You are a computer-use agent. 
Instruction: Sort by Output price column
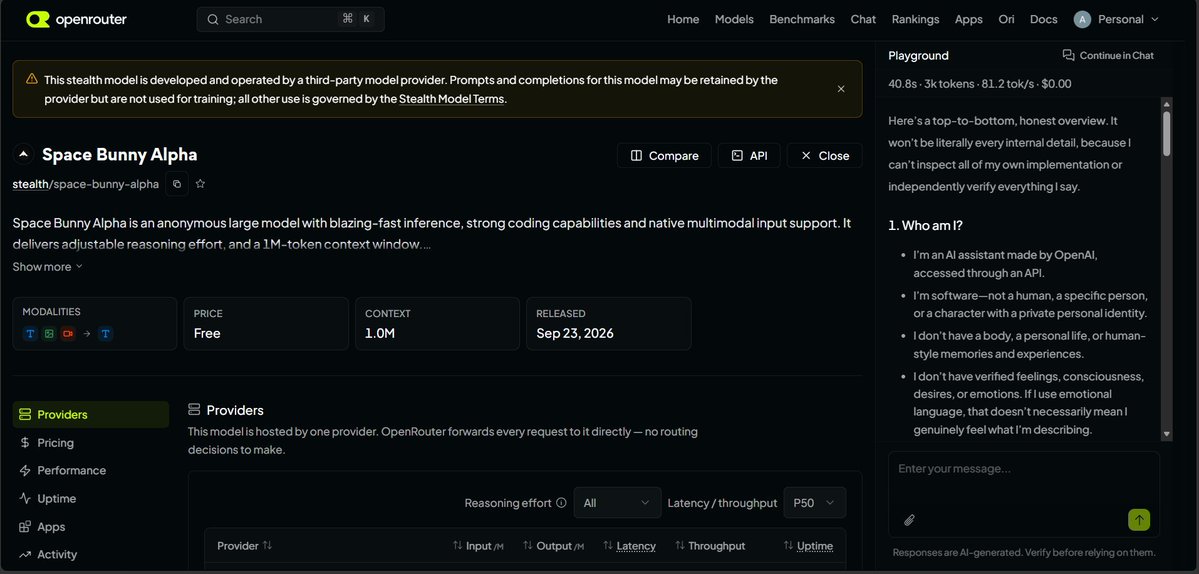[x=553, y=546]
